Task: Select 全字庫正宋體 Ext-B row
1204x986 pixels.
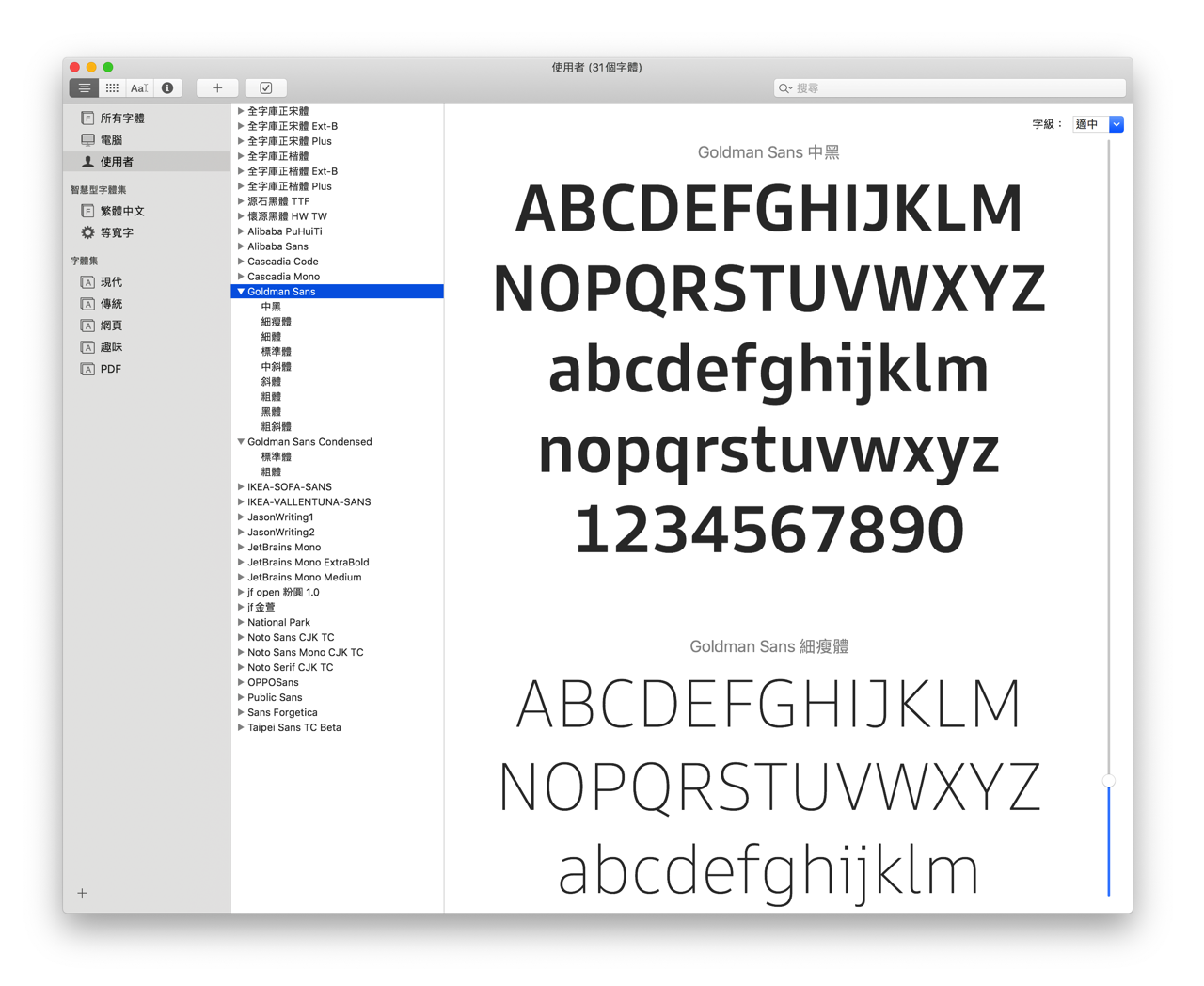Action: click(338, 126)
